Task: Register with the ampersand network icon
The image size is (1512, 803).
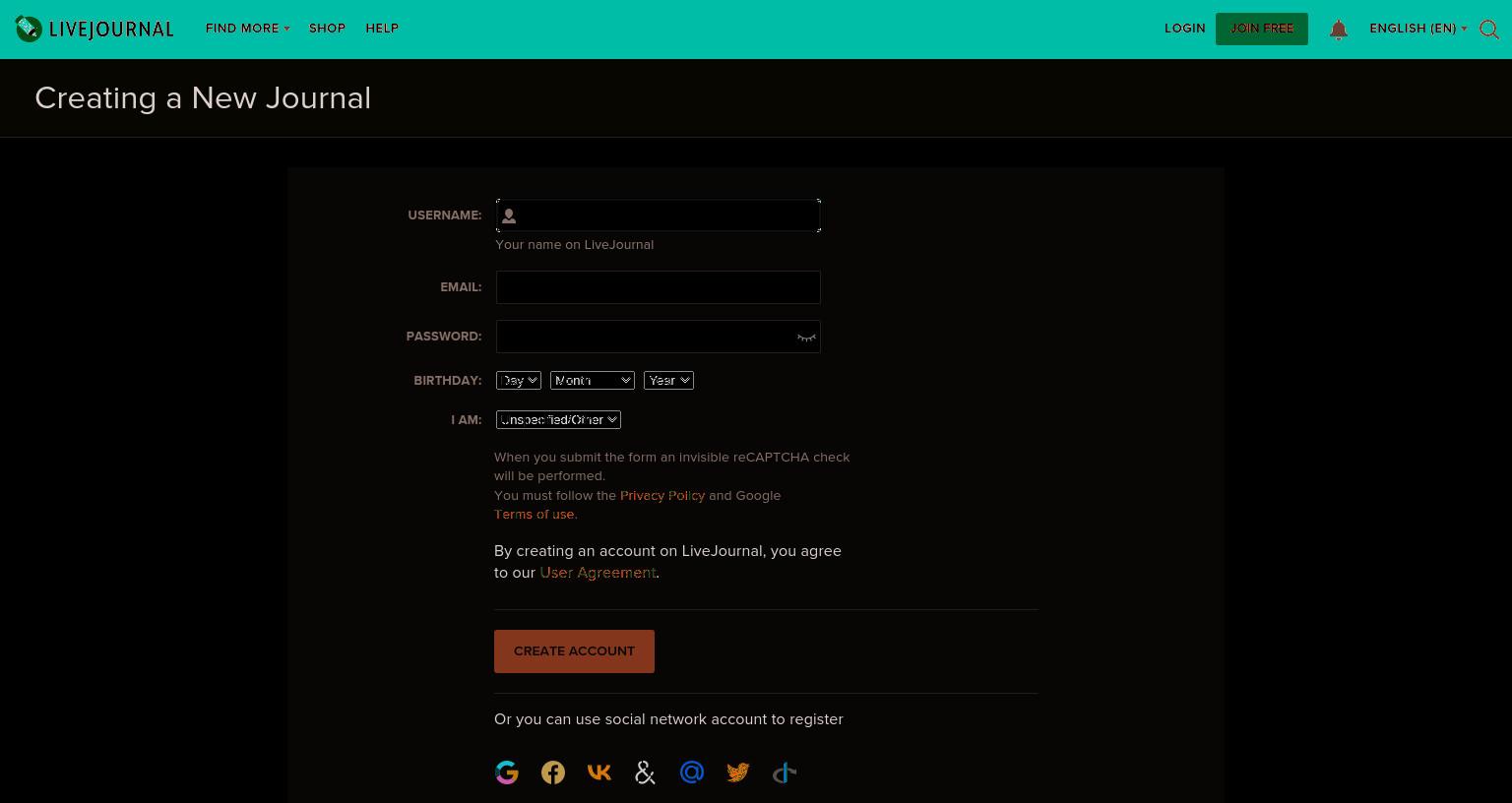Action: 646,772
